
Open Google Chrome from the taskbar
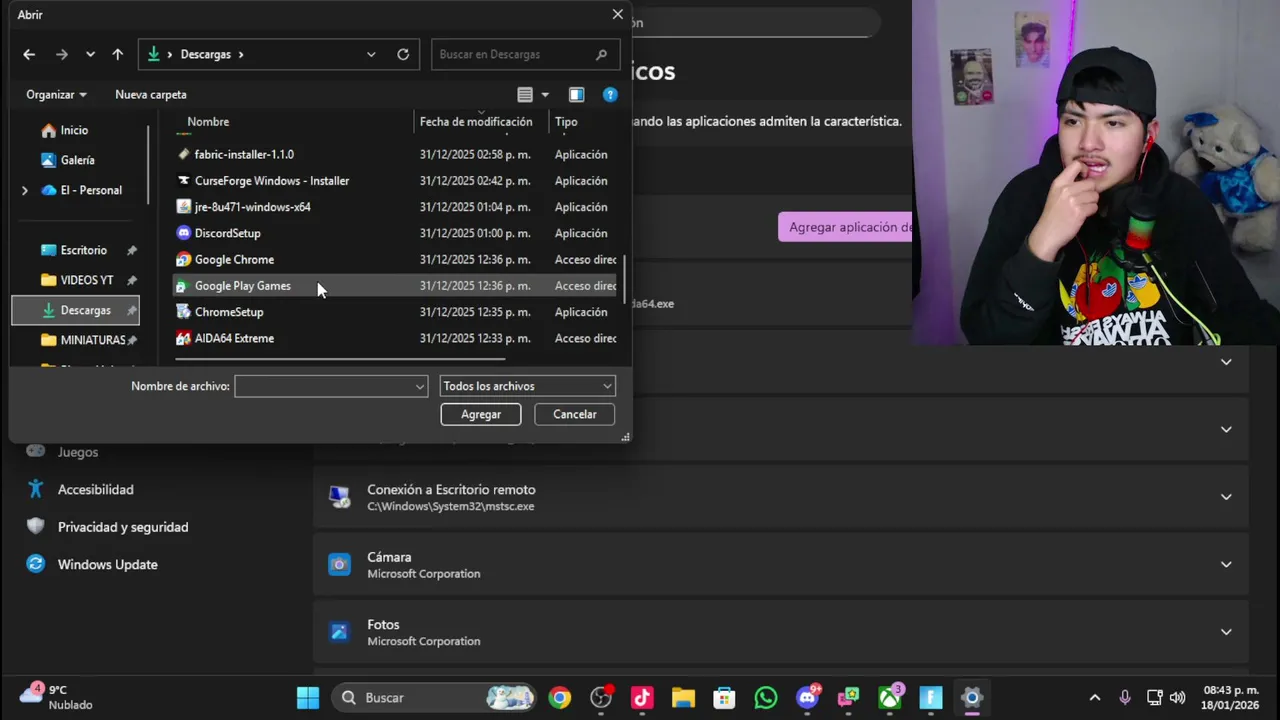(x=559, y=697)
